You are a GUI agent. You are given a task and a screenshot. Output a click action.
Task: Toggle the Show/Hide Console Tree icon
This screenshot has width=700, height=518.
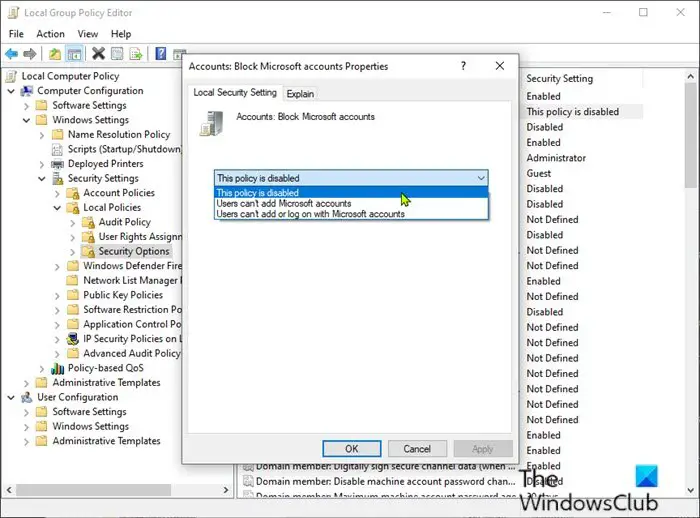pos(74,54)
